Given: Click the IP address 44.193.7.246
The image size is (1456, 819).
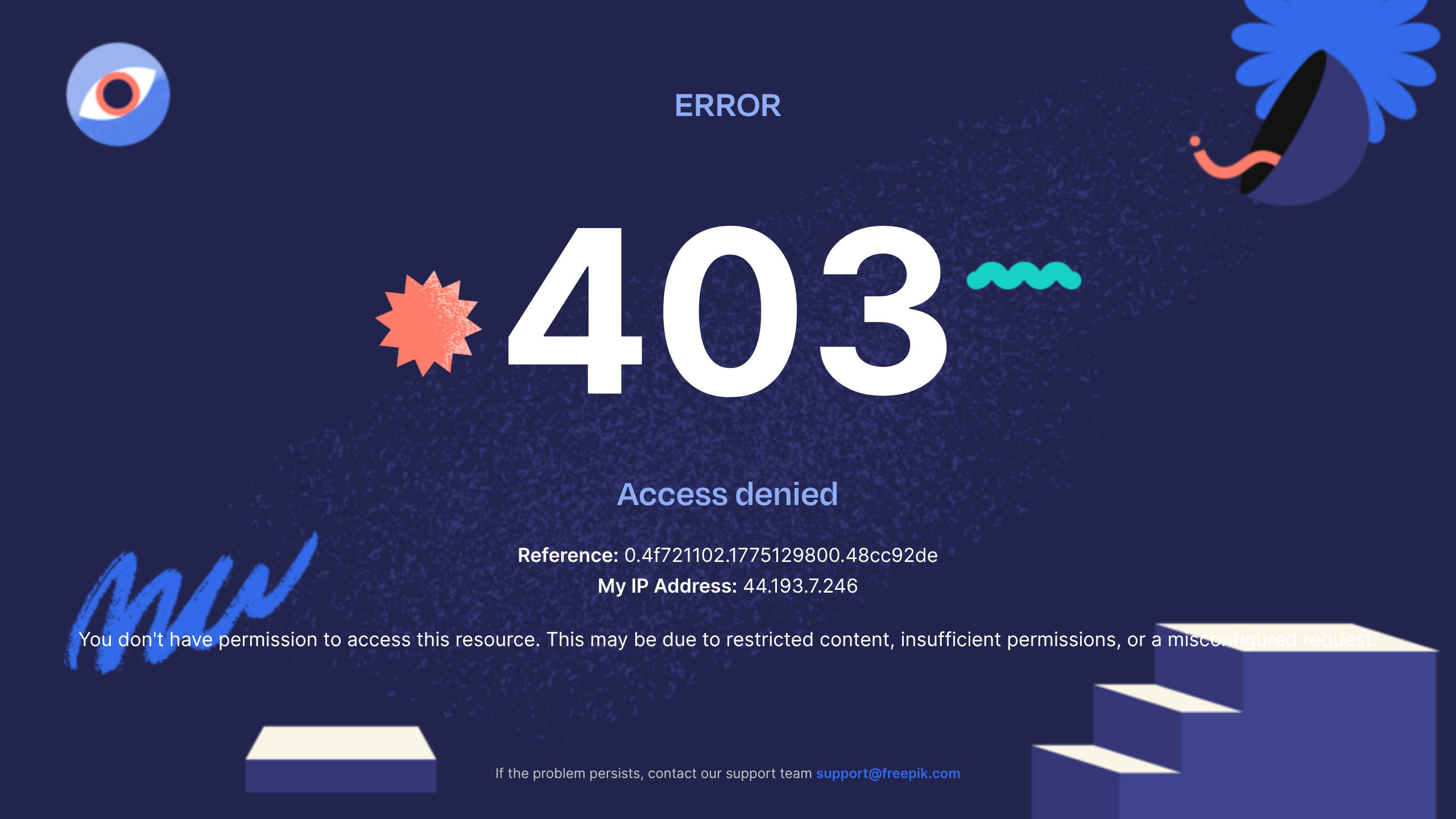Looking at the screenshot, I should point(800,586).
